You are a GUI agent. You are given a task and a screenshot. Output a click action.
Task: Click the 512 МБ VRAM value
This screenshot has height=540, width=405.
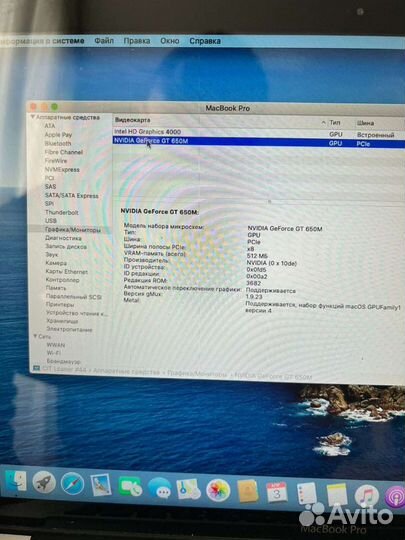pos(257,256)
